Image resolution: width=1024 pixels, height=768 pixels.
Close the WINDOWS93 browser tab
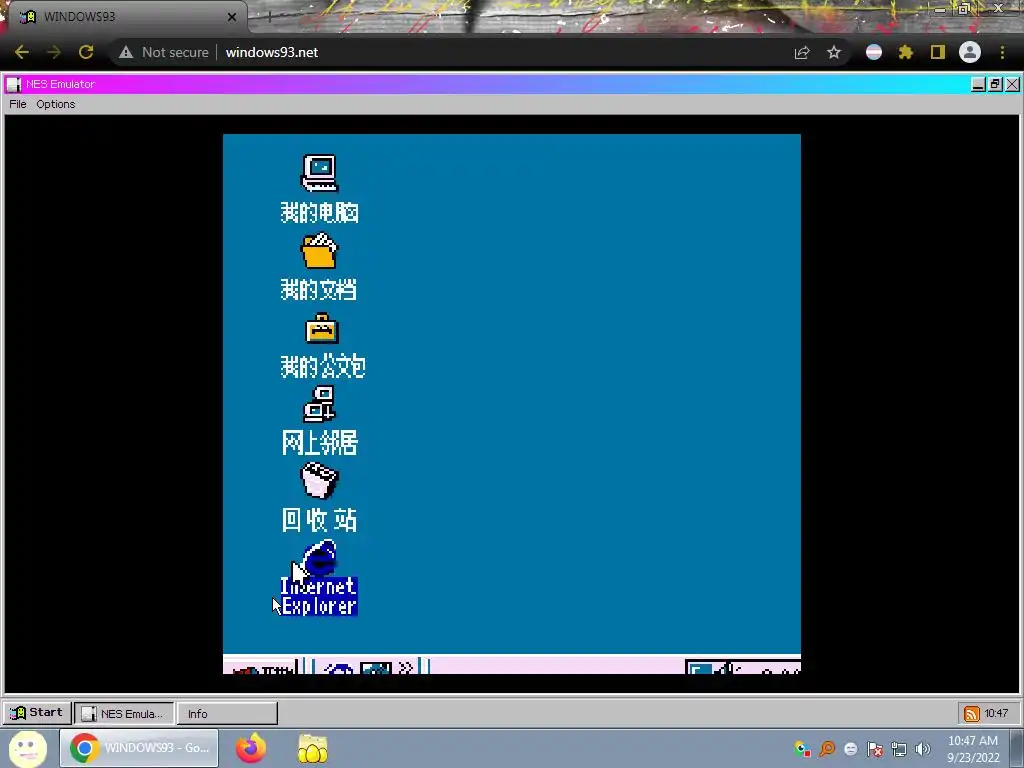(x=232, y=17)
